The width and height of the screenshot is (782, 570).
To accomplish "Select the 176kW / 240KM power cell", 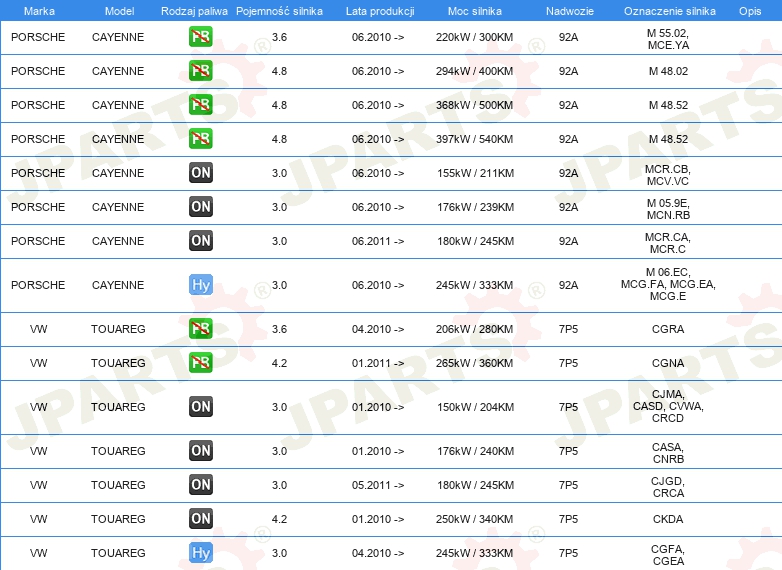I will tap(475, 451).
